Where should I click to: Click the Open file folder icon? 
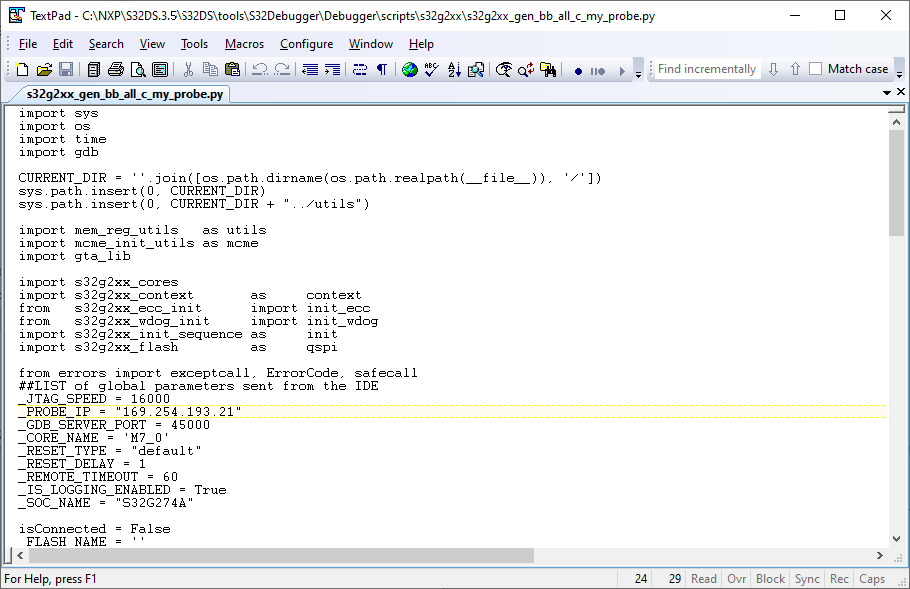44,70
